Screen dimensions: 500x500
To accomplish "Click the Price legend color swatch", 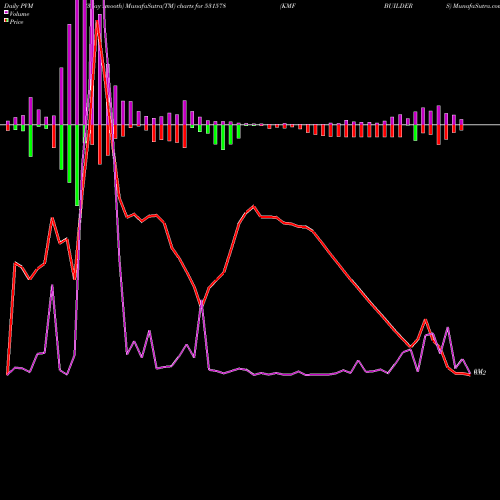I will (x=6, y=21).
